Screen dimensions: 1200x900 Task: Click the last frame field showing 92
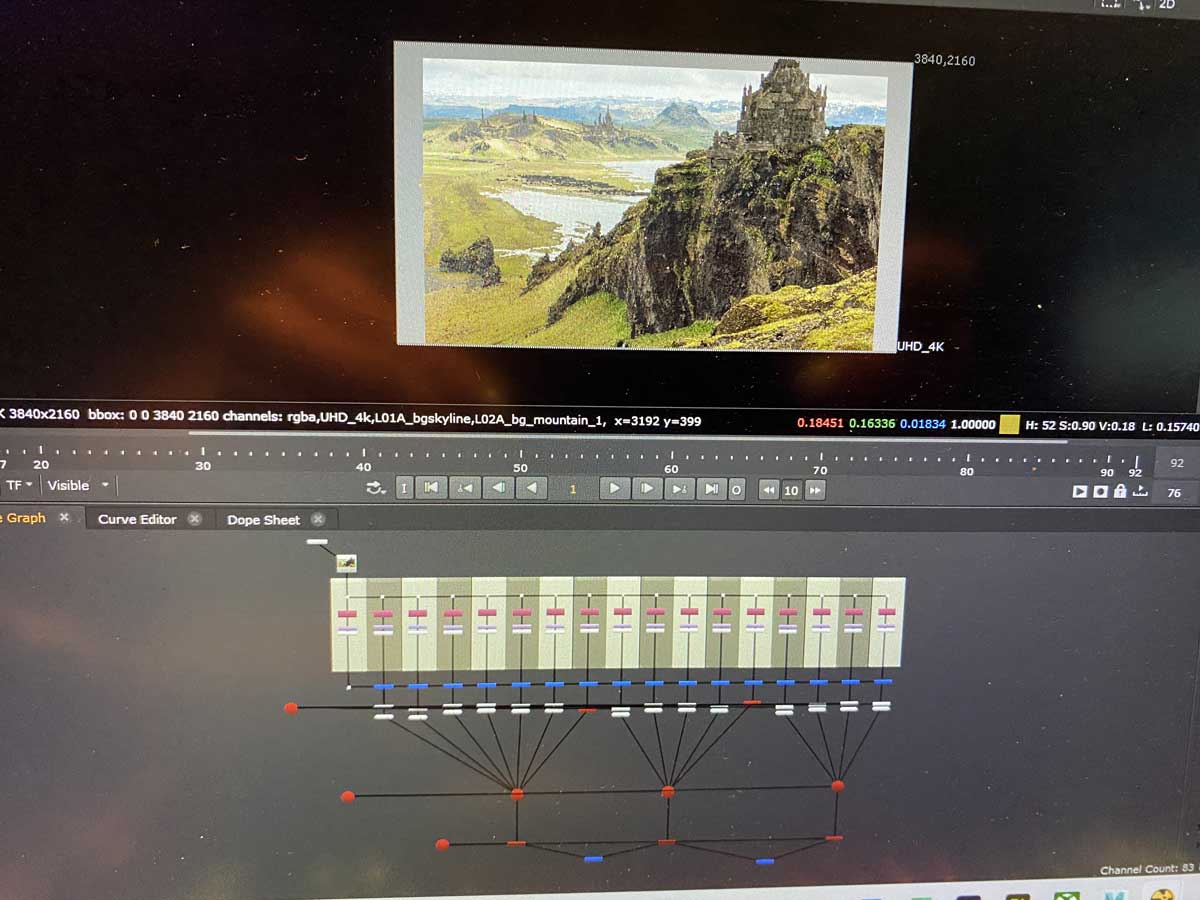coord(1177,463)
